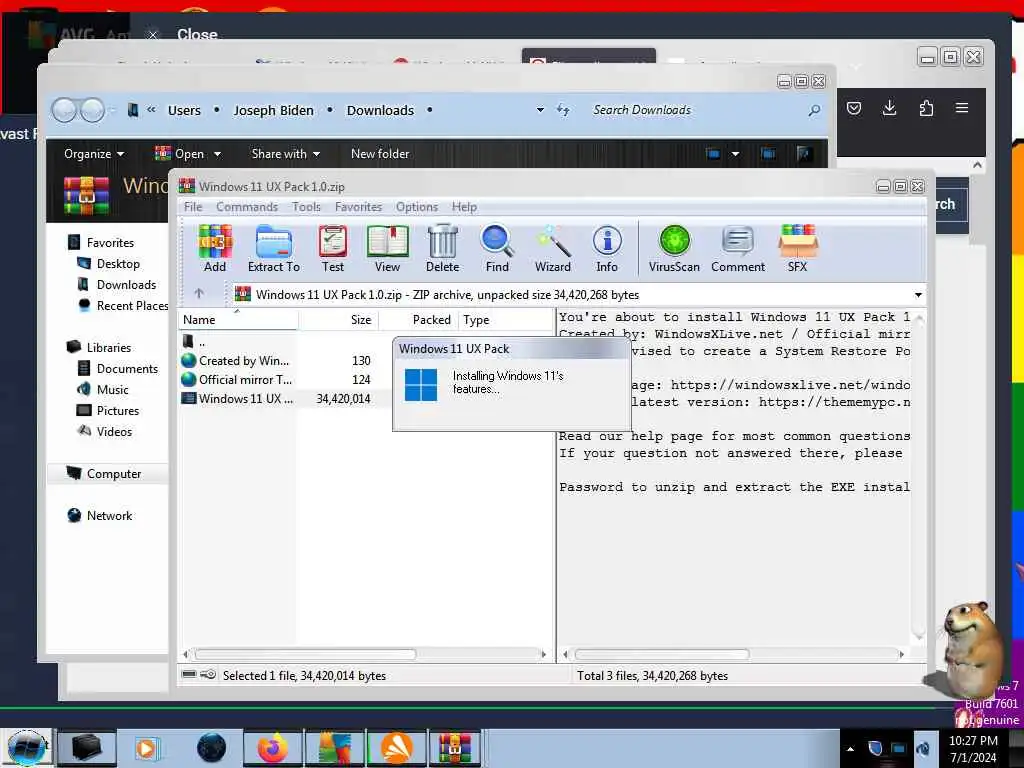Sort by the Type column header

click(506, 320)
